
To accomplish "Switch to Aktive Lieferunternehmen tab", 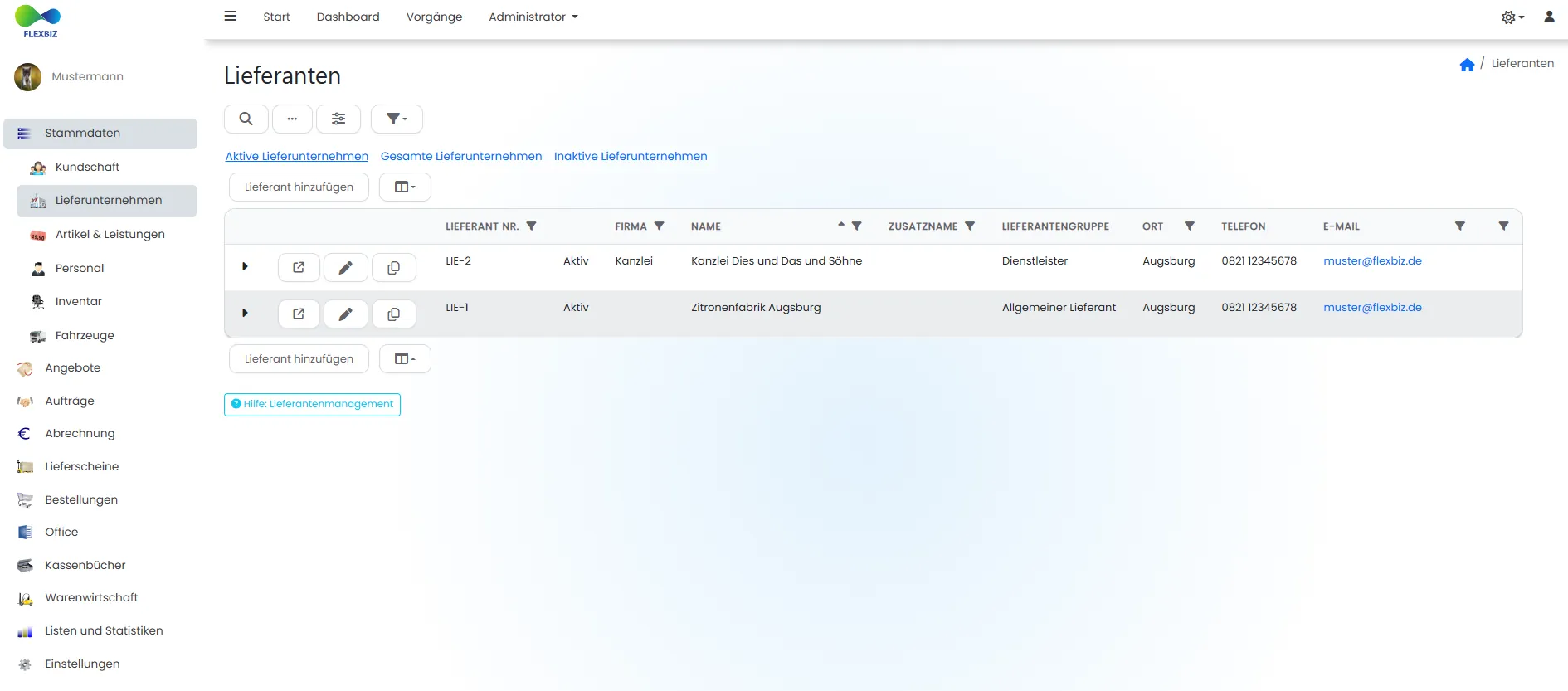I will (297, 156).
